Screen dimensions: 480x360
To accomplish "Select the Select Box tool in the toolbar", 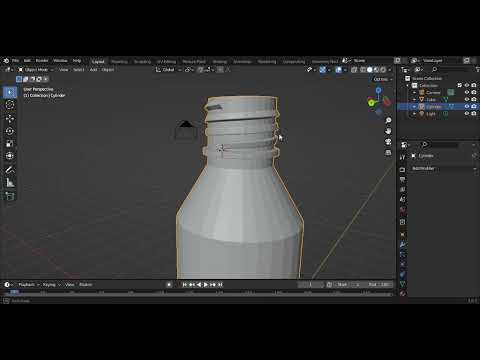I will point(10,92).
